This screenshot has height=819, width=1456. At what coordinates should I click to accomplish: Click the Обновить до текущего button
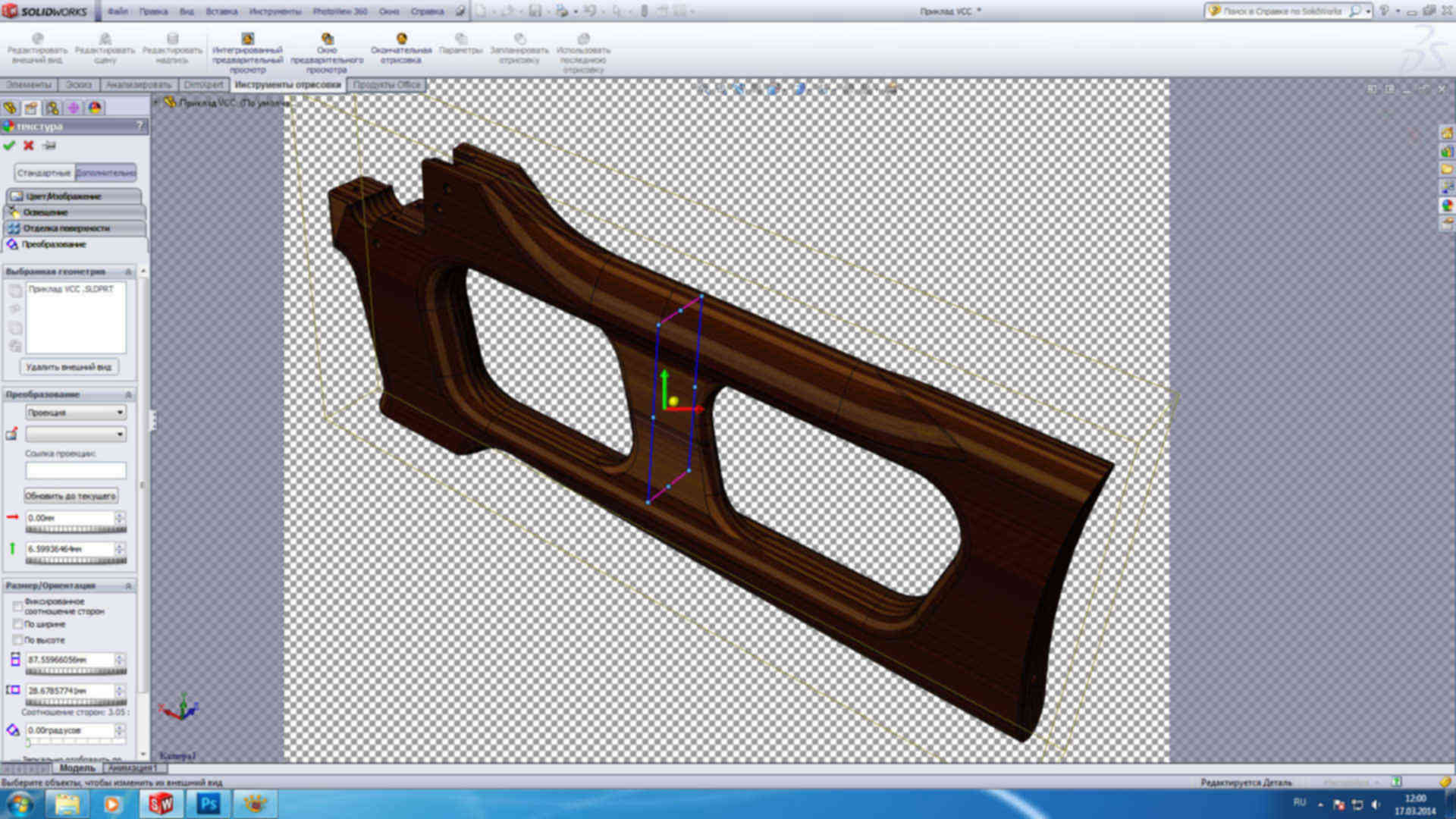point(71,496)
